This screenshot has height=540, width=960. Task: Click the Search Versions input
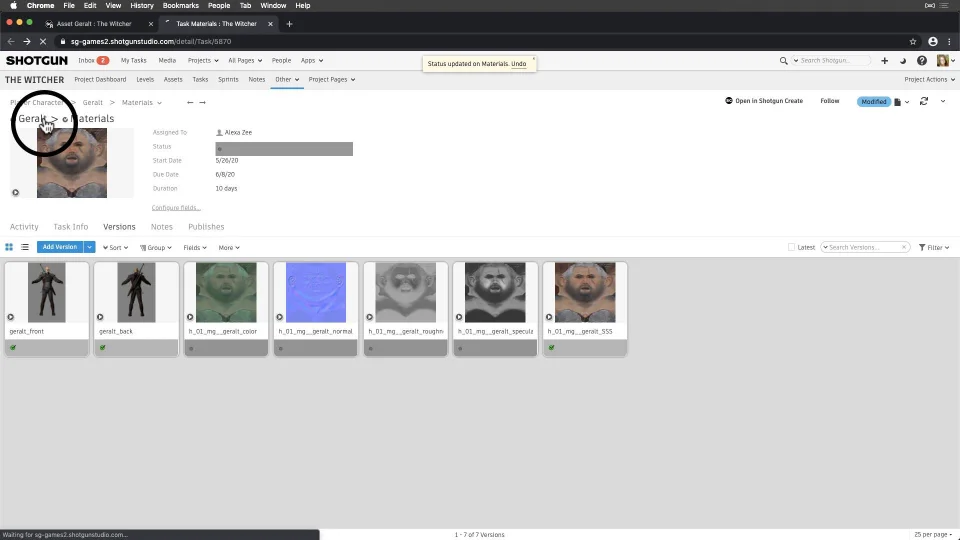[864, 247]
